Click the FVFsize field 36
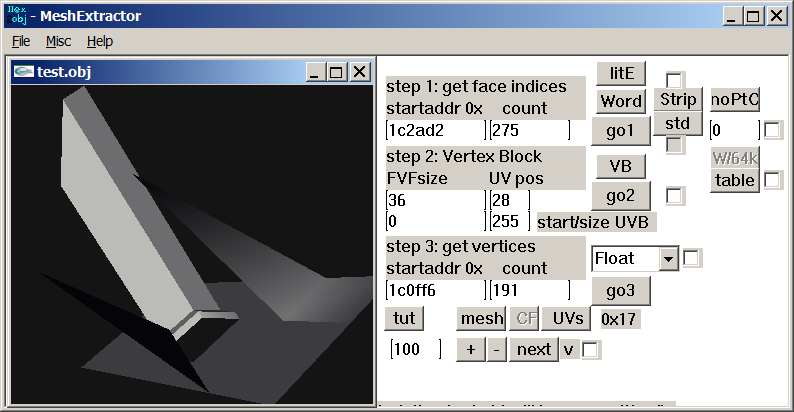 [435, 200]
